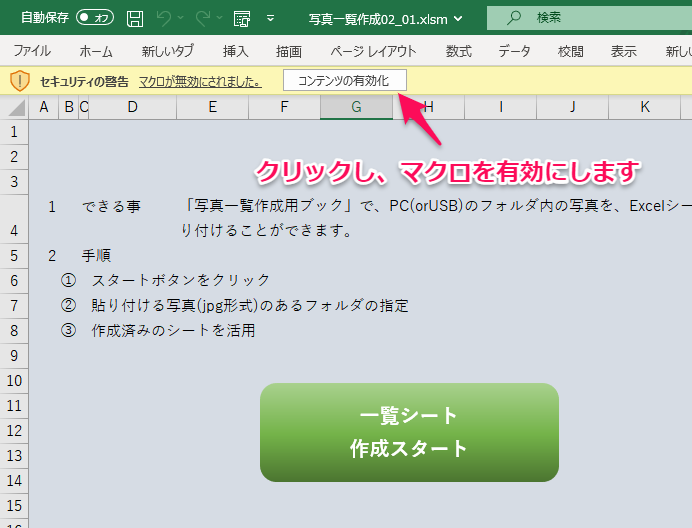Click the Undo arrow icon
Screen dimensions: 692x528
[x=165, y=17]
